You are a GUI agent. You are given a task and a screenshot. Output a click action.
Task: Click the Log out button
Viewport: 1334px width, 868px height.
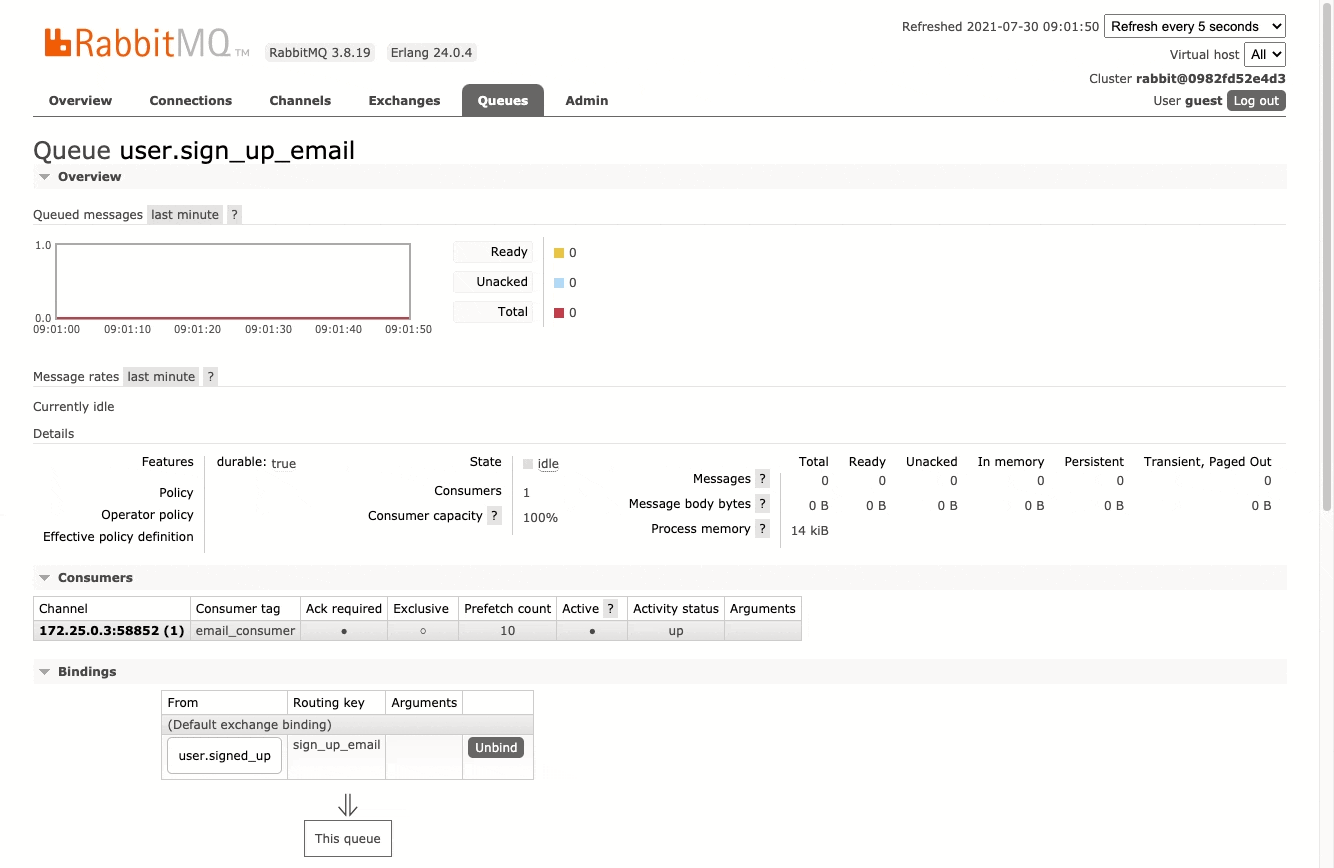coord(1255,100)
